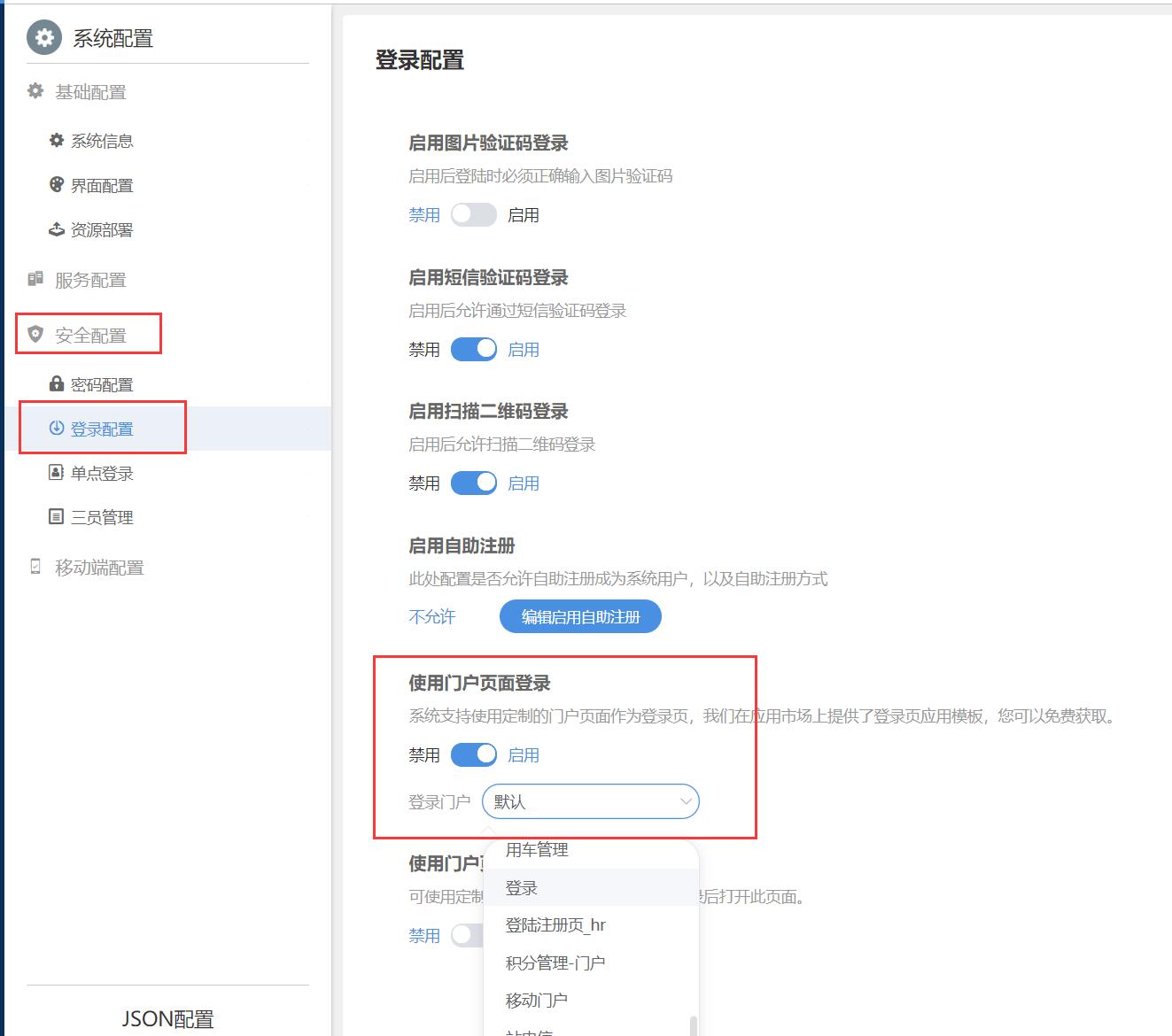1172x1036 pixels.
Task: Expand the 服务配置 section in sidebar
Action: [x=90, y=280]
